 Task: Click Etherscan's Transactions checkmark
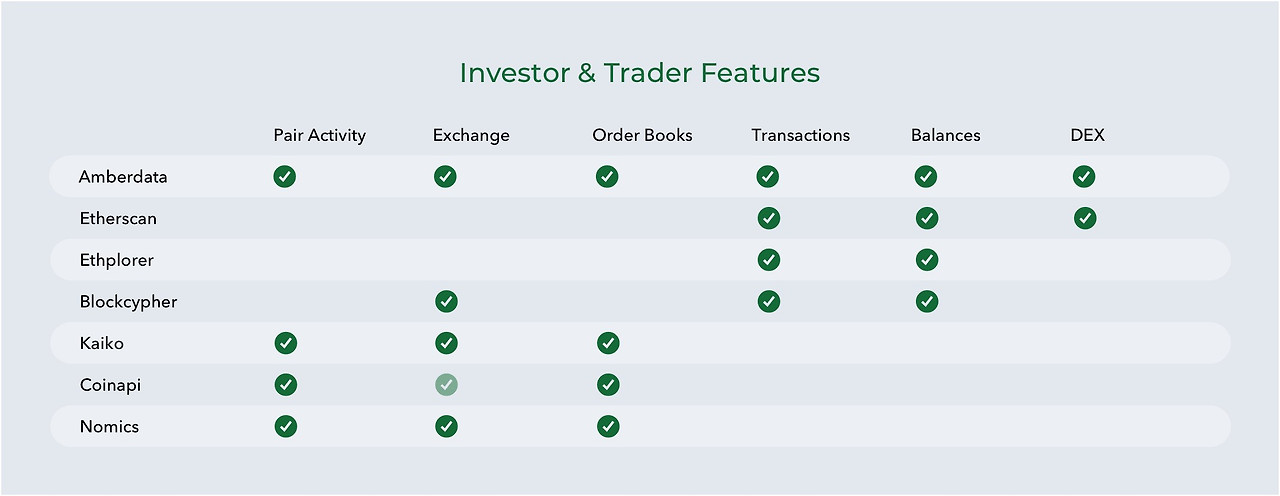tap(768, 218)
